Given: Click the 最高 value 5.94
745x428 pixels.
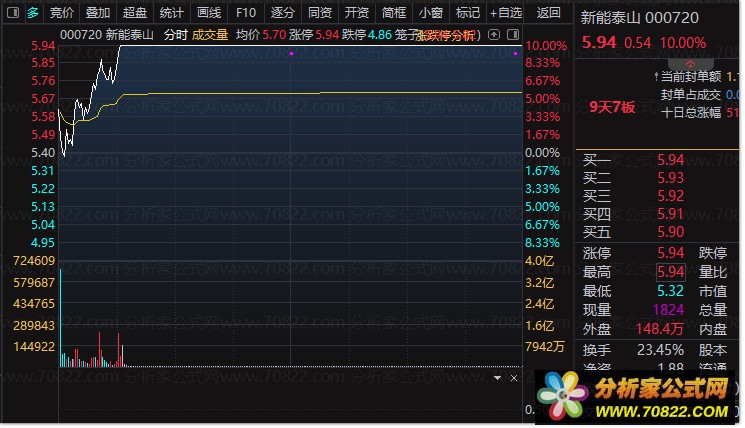Looking at the screenshot, I should [x=670, y=272].
